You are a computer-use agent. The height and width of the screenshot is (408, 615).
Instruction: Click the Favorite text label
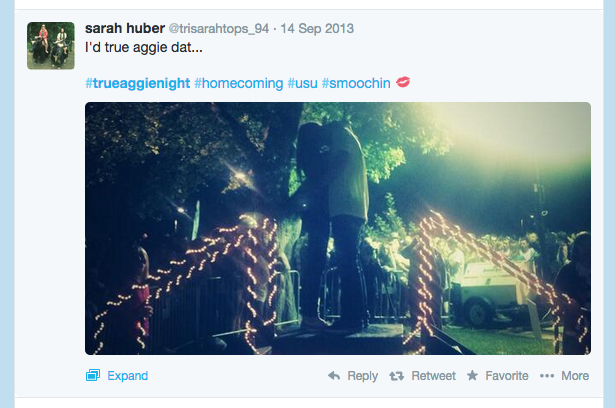(x=507, y=376)
